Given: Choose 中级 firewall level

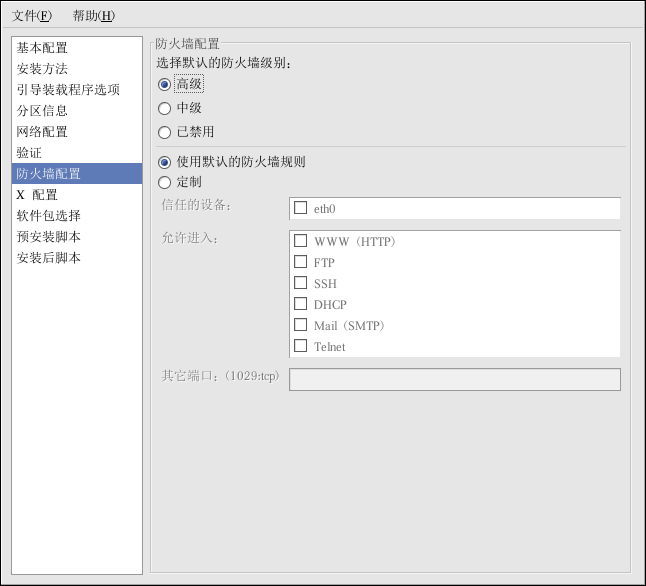Looking at the screenshot, I should tap(165, 108).
